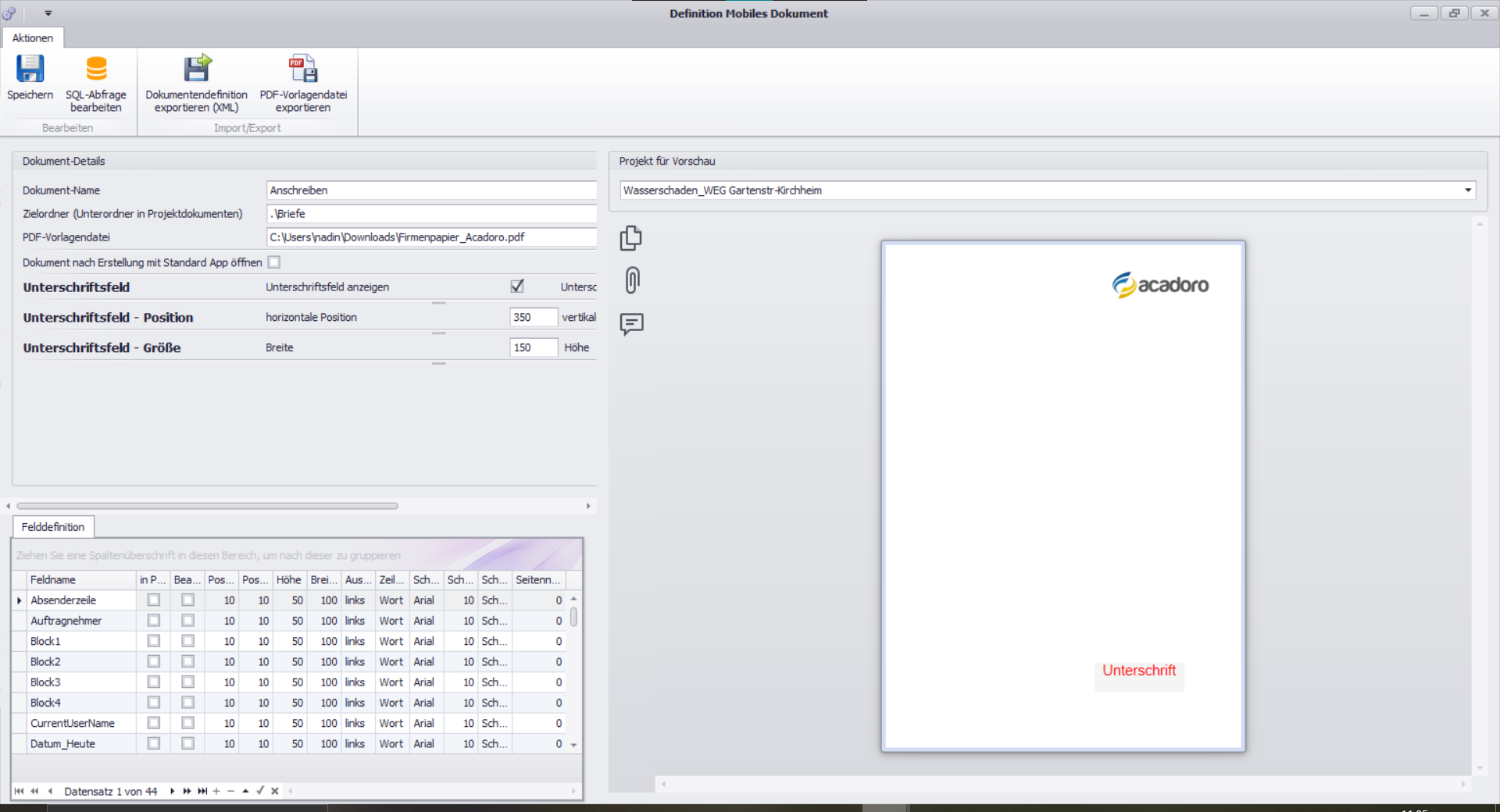The height and width of the screenshot is (812, 1500).
Task: Open the quick access toolbar dropdown arrow
Action: tap(48, 13)
